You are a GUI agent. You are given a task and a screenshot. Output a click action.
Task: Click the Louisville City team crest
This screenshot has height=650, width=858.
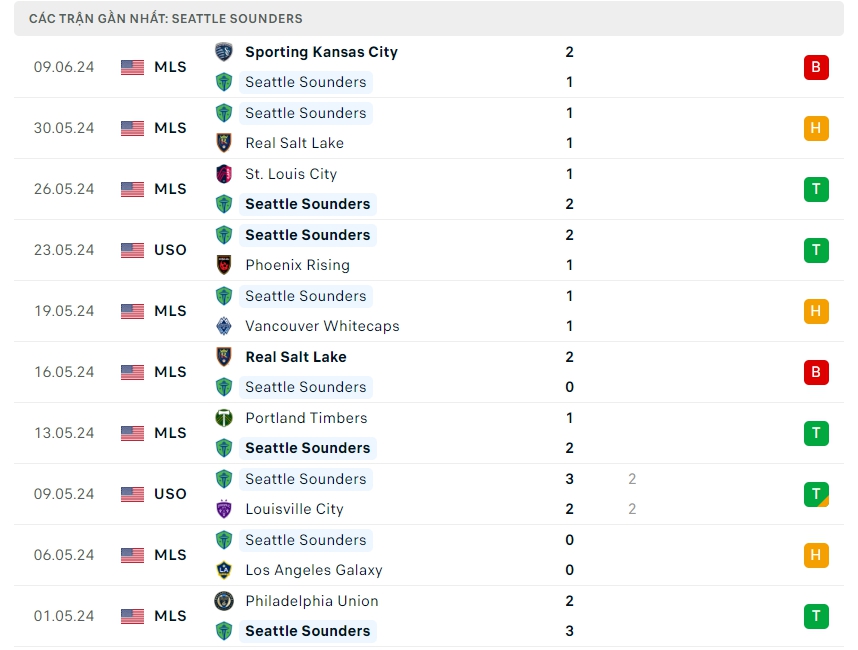(x=224, y=509)
